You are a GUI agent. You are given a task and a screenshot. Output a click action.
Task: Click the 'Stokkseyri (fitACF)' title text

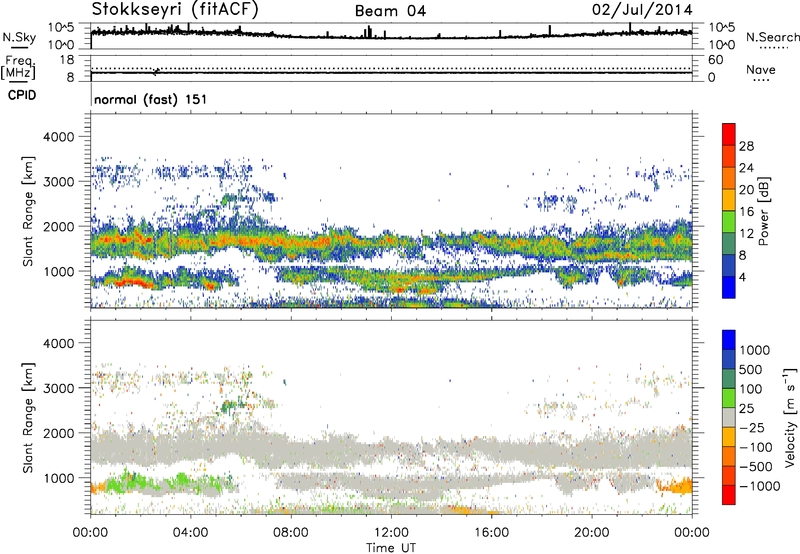[175, 9]
